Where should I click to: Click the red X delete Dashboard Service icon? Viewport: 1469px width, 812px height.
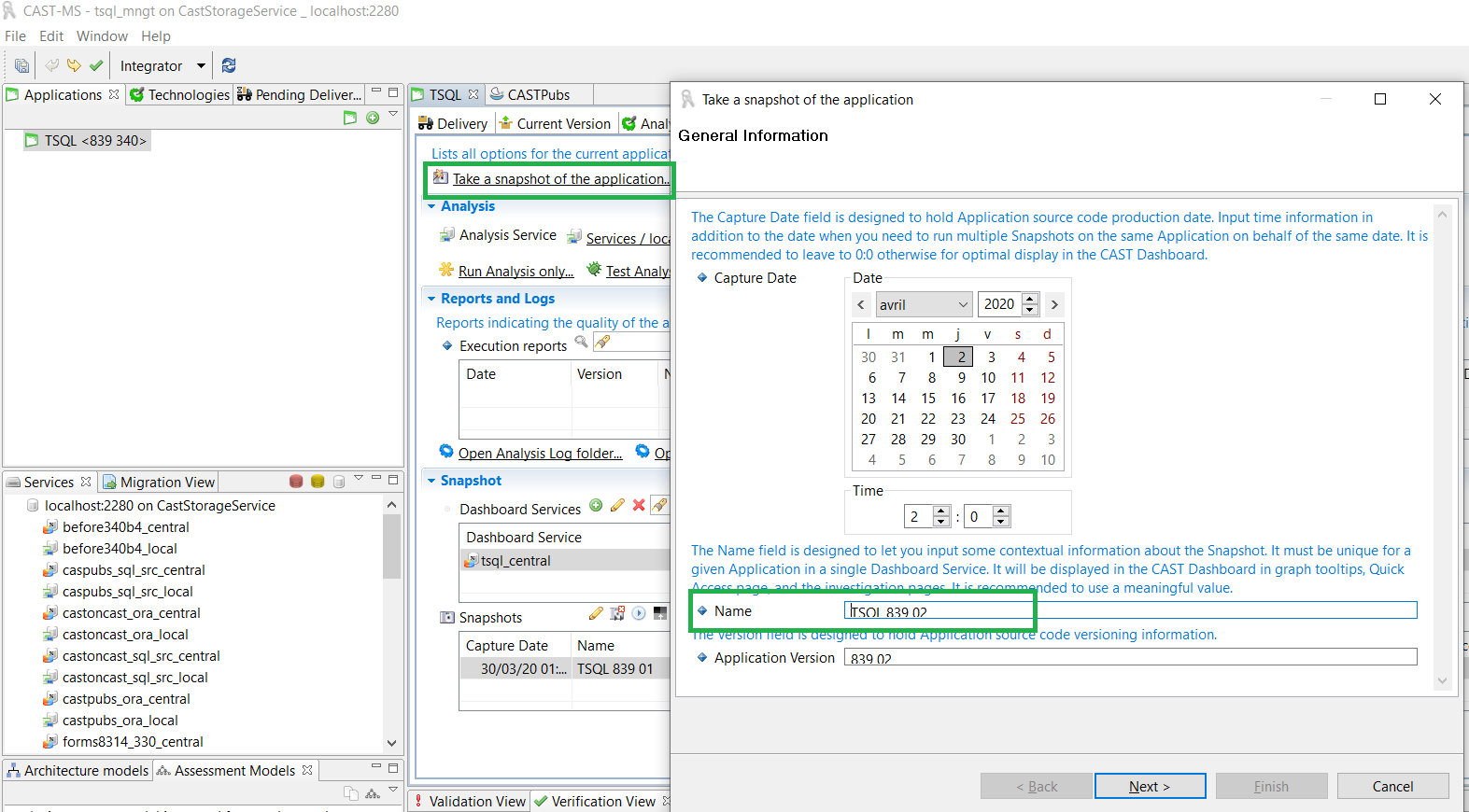(639, 505)
